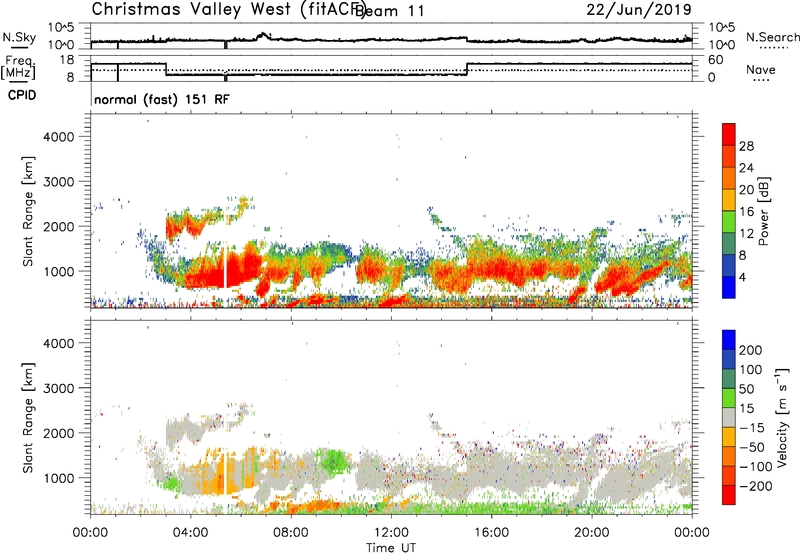The image size is (800, 554).
Task: Click the 'Time UT' axis label
Action: [x=391, y=547]
